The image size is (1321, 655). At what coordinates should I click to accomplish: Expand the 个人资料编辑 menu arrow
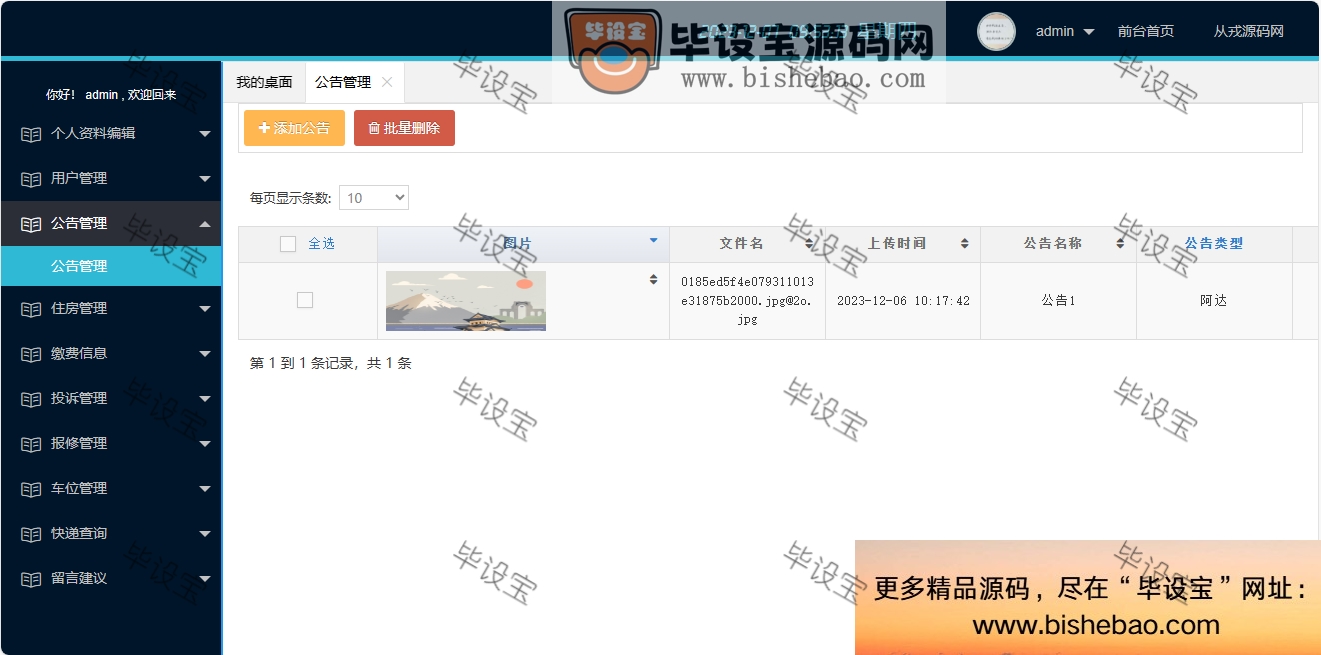click(205, 134)
